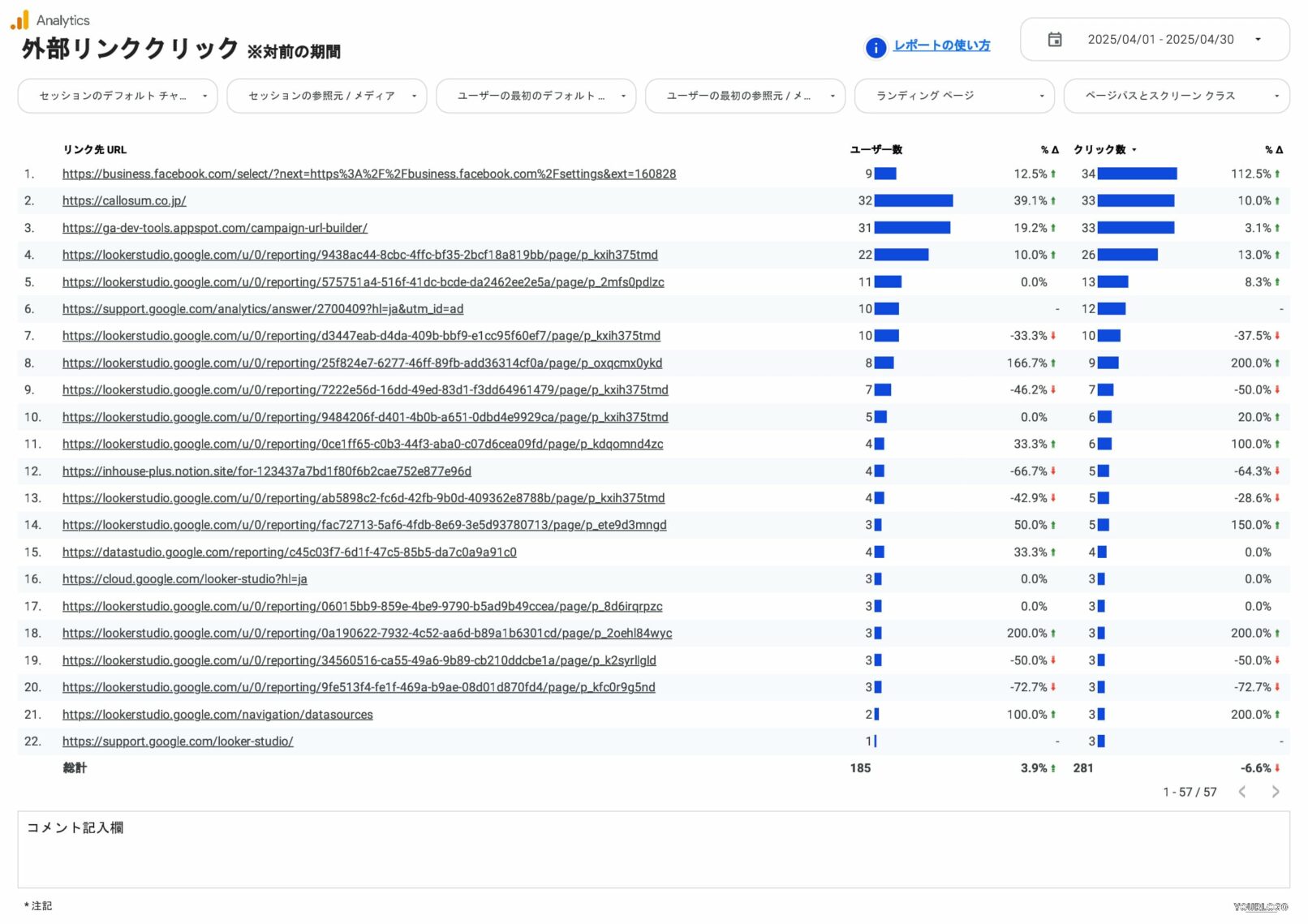Go to previous table page arrow
This screenshot has width=1308, height=924.
(x=1241, y=792)
